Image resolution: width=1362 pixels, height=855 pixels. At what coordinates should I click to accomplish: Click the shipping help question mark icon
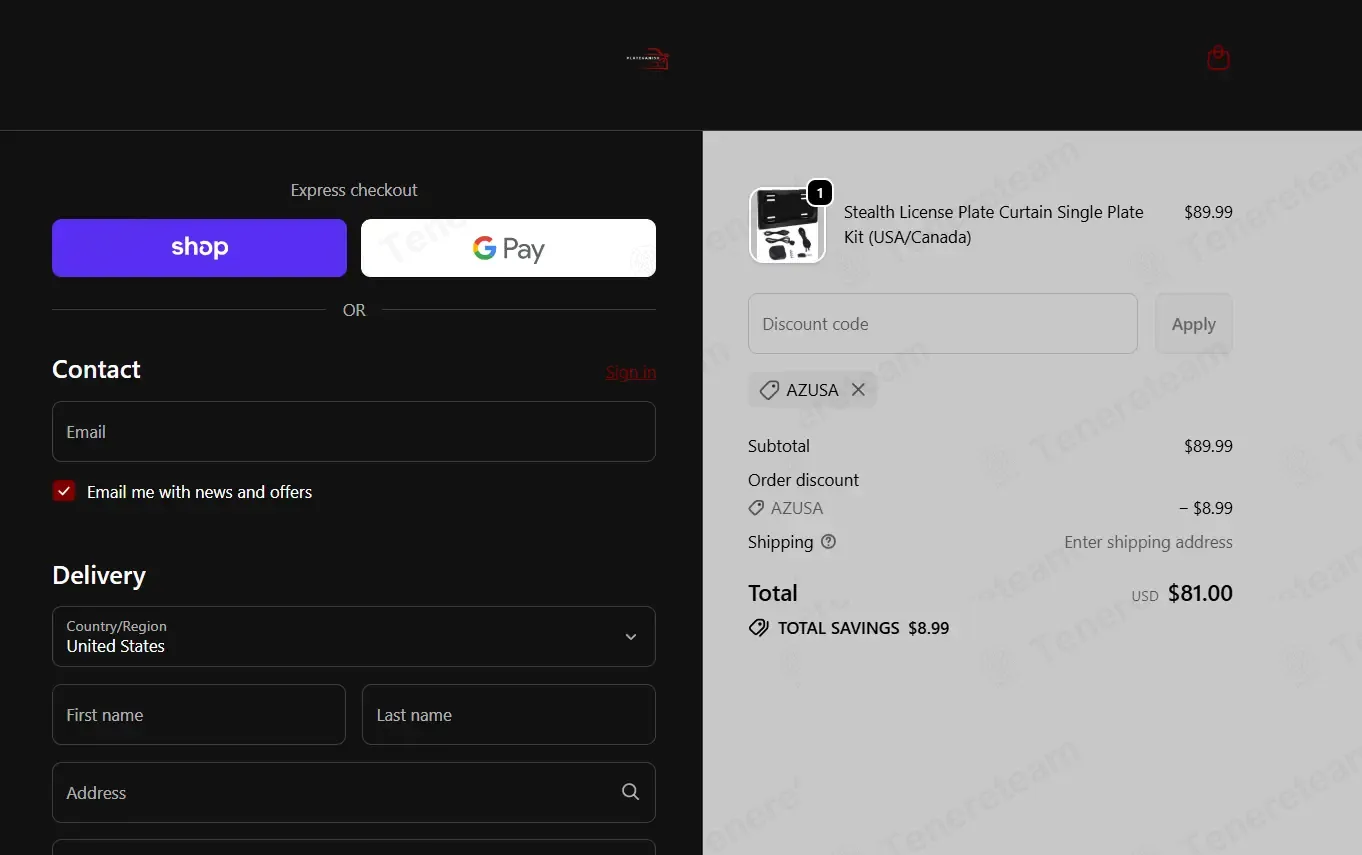[x=828, y=542]
